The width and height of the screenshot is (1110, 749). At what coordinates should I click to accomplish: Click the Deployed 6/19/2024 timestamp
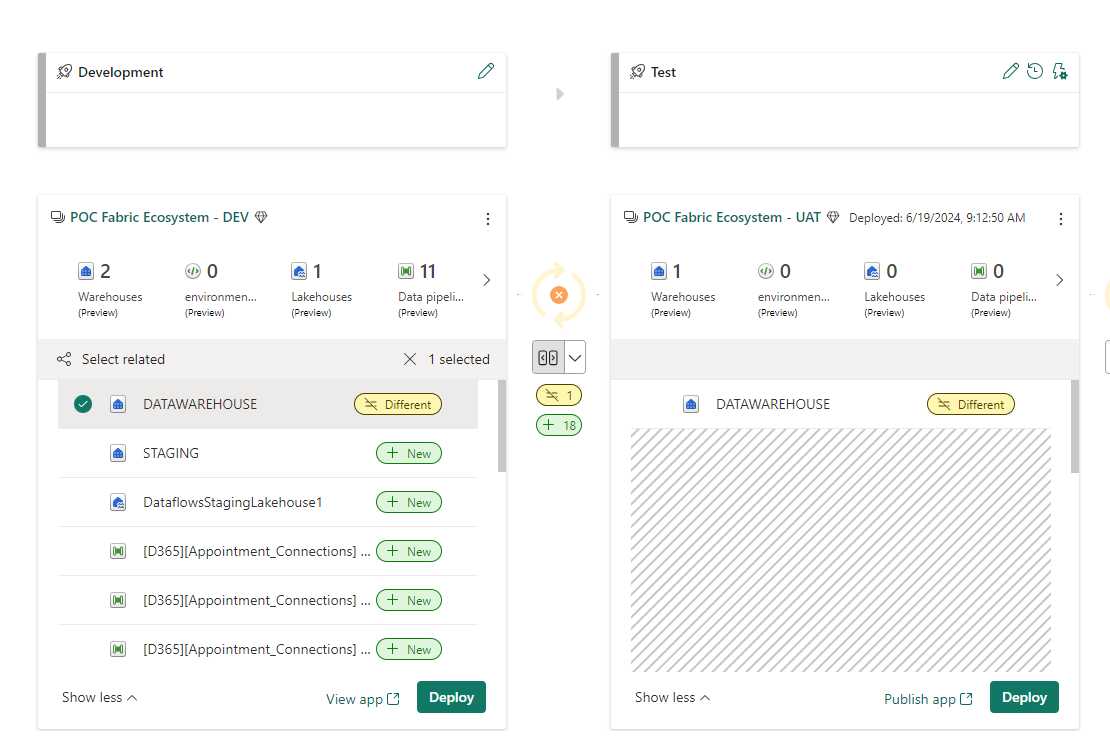pyautogui.click(x=937, y=218)
